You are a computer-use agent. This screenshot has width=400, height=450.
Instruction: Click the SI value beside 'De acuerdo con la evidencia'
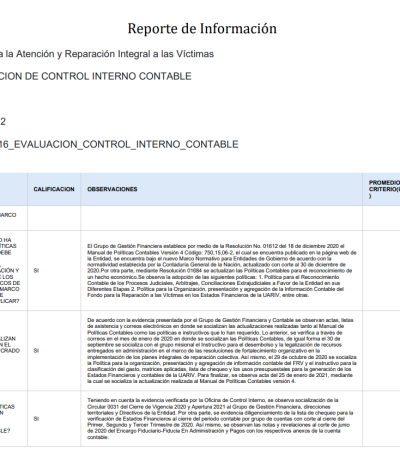[36, 350]
